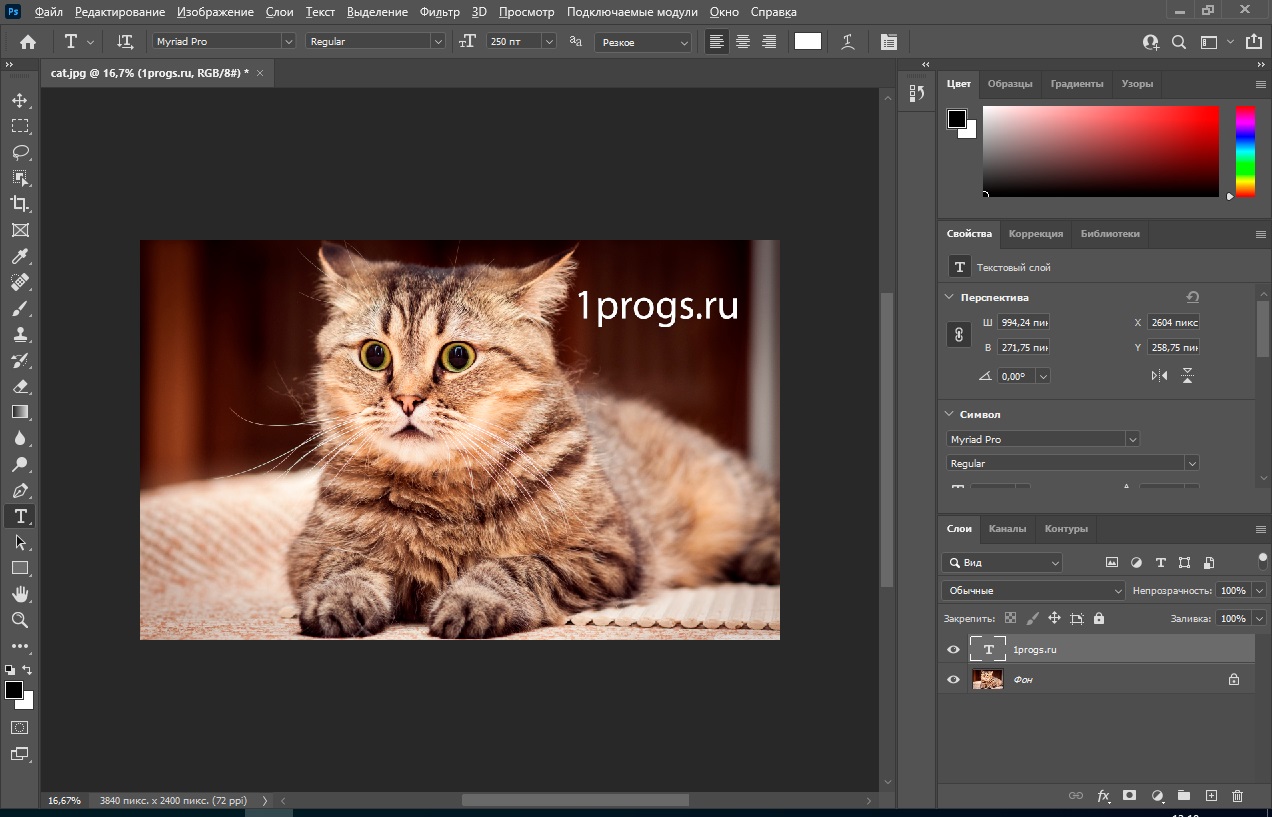Hide the 1progs.ru text layer
The width and height of the screenshot is (1272, 817).
(x=953, y=649)
